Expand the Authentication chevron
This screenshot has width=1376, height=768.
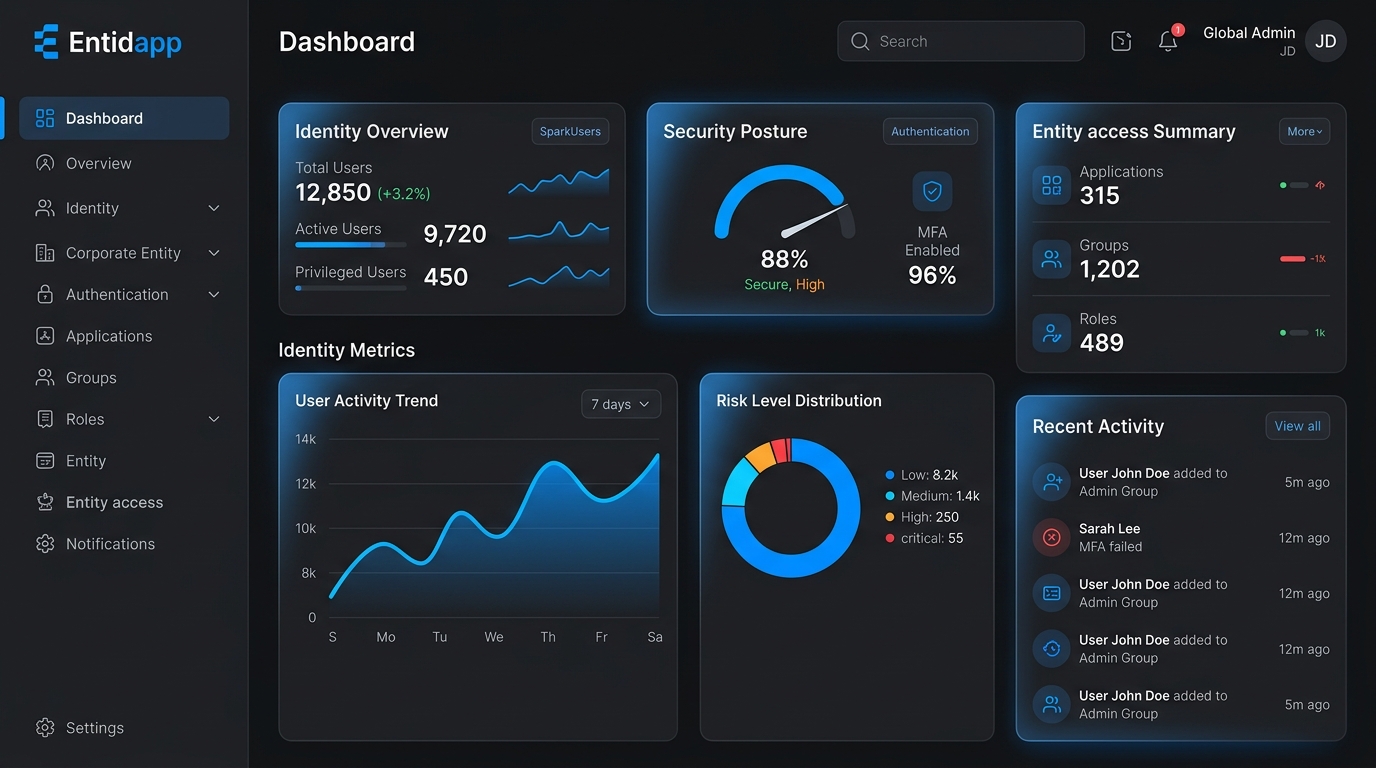(214, 294)
